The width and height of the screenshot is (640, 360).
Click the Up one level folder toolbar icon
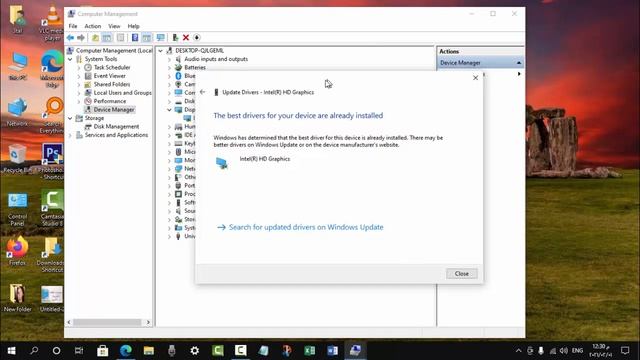pos(95,38)
